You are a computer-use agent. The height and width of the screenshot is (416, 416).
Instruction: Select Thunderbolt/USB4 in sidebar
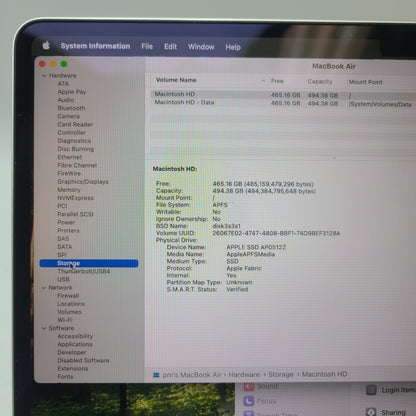point(84,271)
